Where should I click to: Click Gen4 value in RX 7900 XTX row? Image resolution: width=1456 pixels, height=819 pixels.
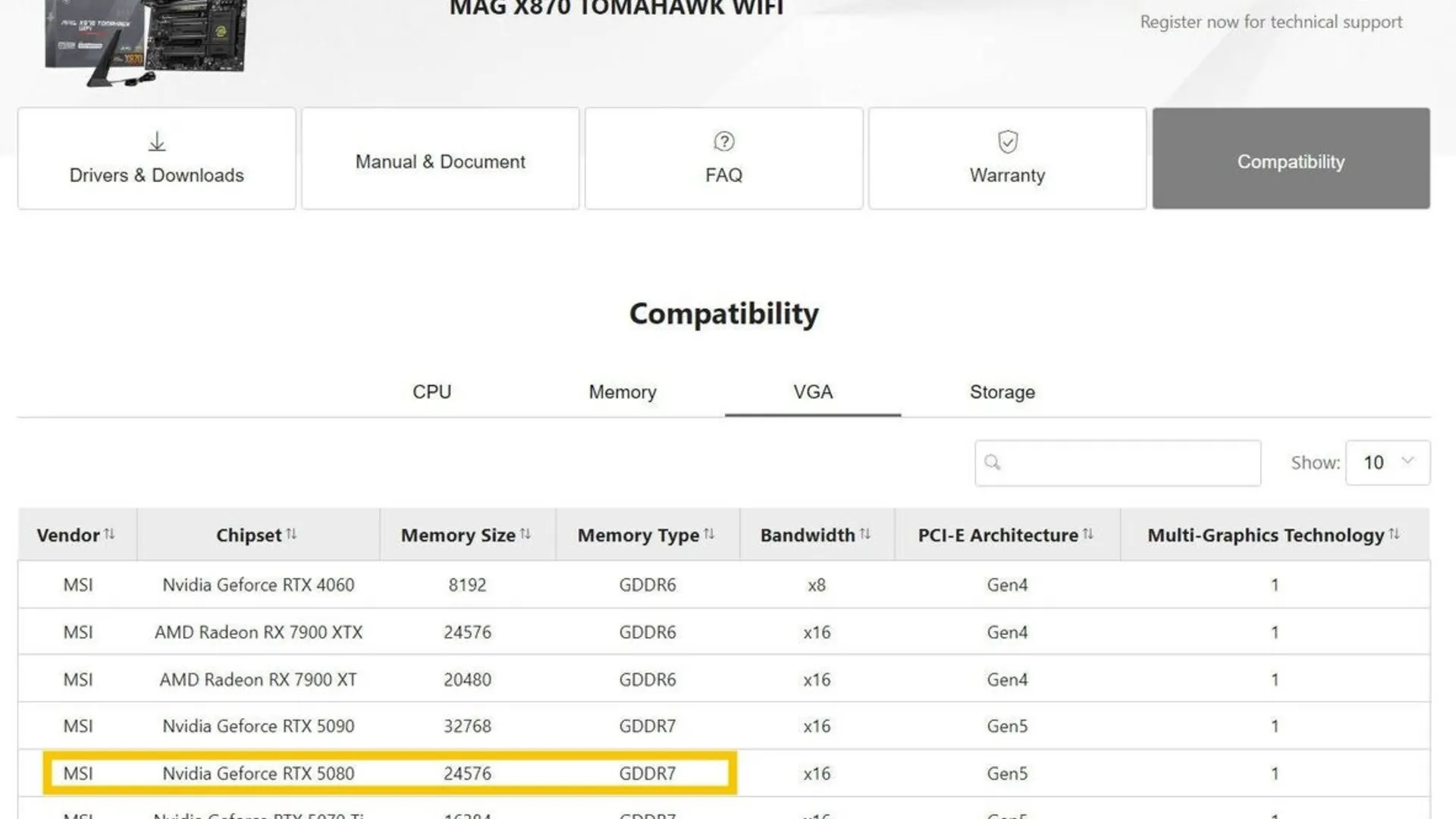(1007, 632)
